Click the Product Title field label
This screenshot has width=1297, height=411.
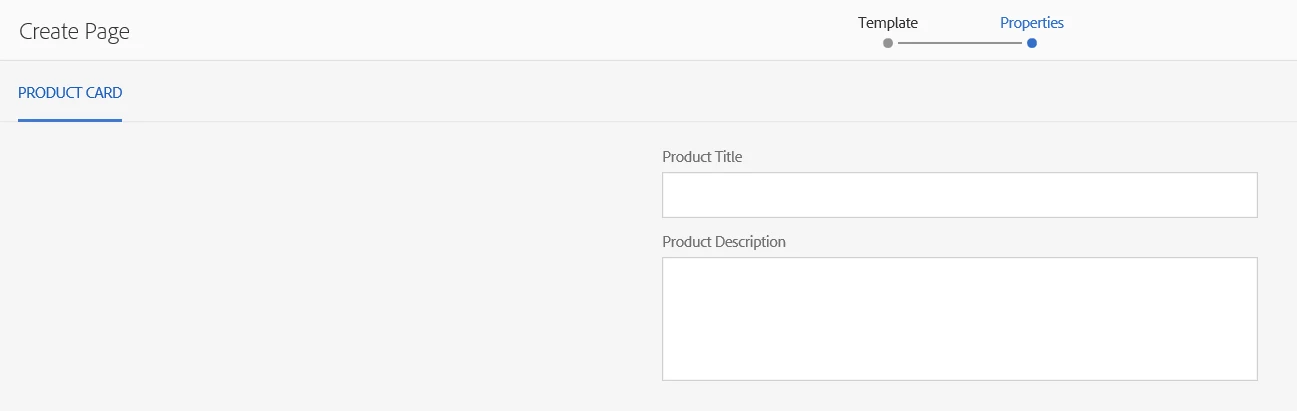click(702, 157)
